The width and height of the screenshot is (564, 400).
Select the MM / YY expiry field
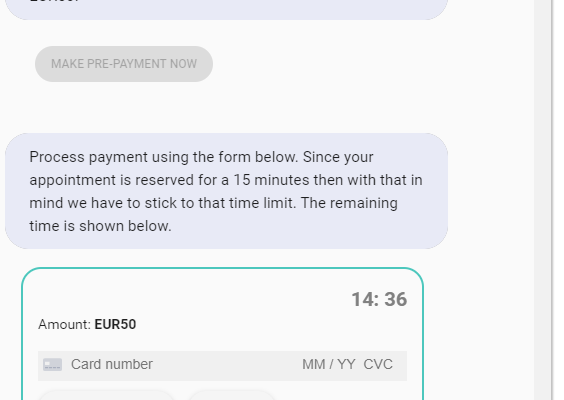pos(329,365)
